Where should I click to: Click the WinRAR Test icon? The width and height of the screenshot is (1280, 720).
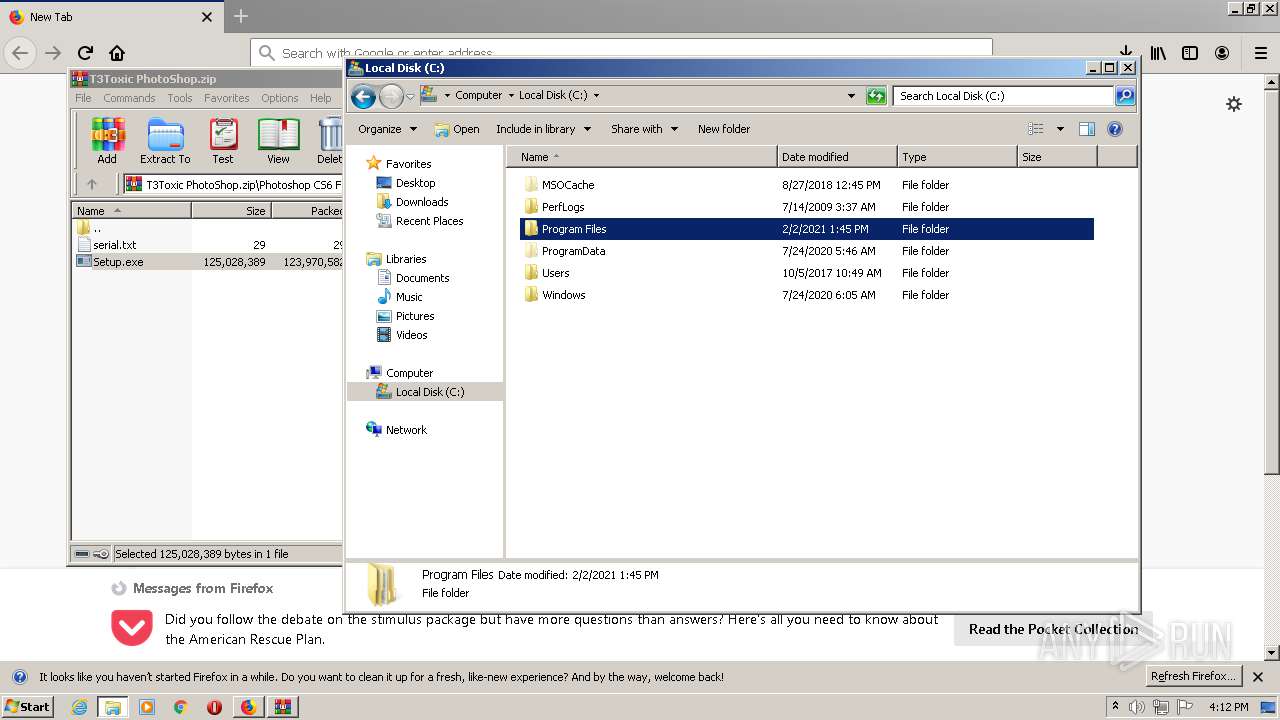(223, 140)
